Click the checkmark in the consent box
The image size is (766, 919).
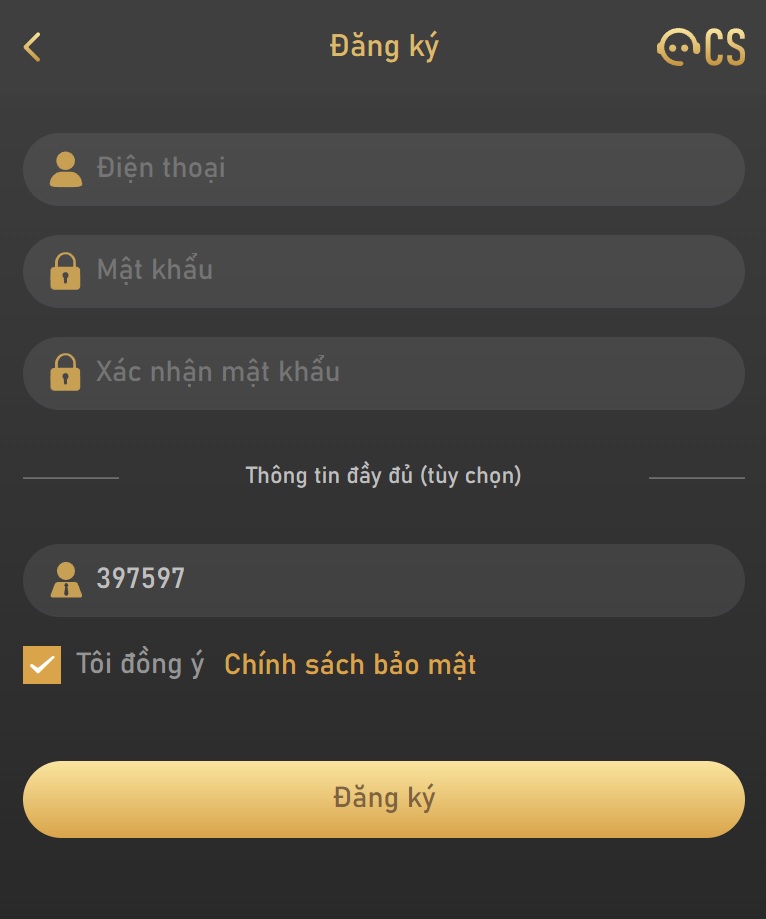(41, 664)
